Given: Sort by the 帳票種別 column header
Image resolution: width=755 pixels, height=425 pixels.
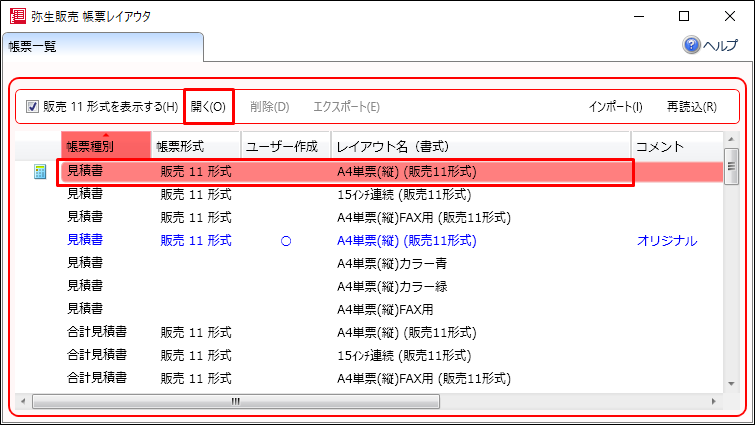Looking at the screenshot, I should tap(106, 146).
